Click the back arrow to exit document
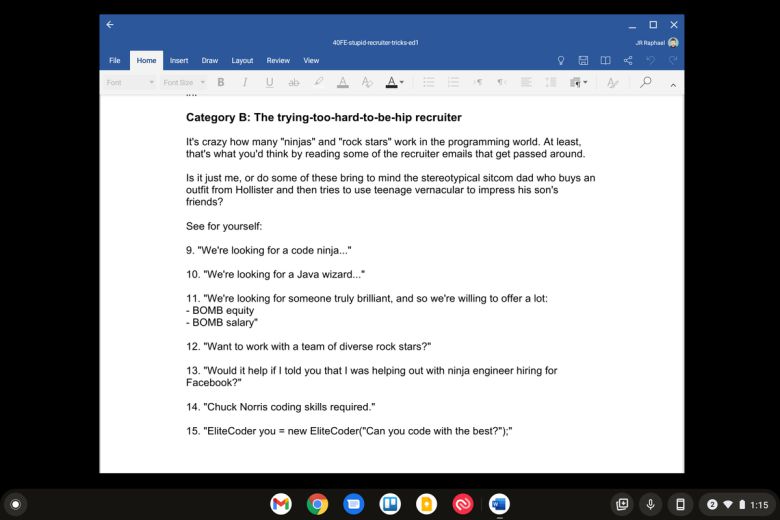The image size is (780, 520). (x=110, y=24)
